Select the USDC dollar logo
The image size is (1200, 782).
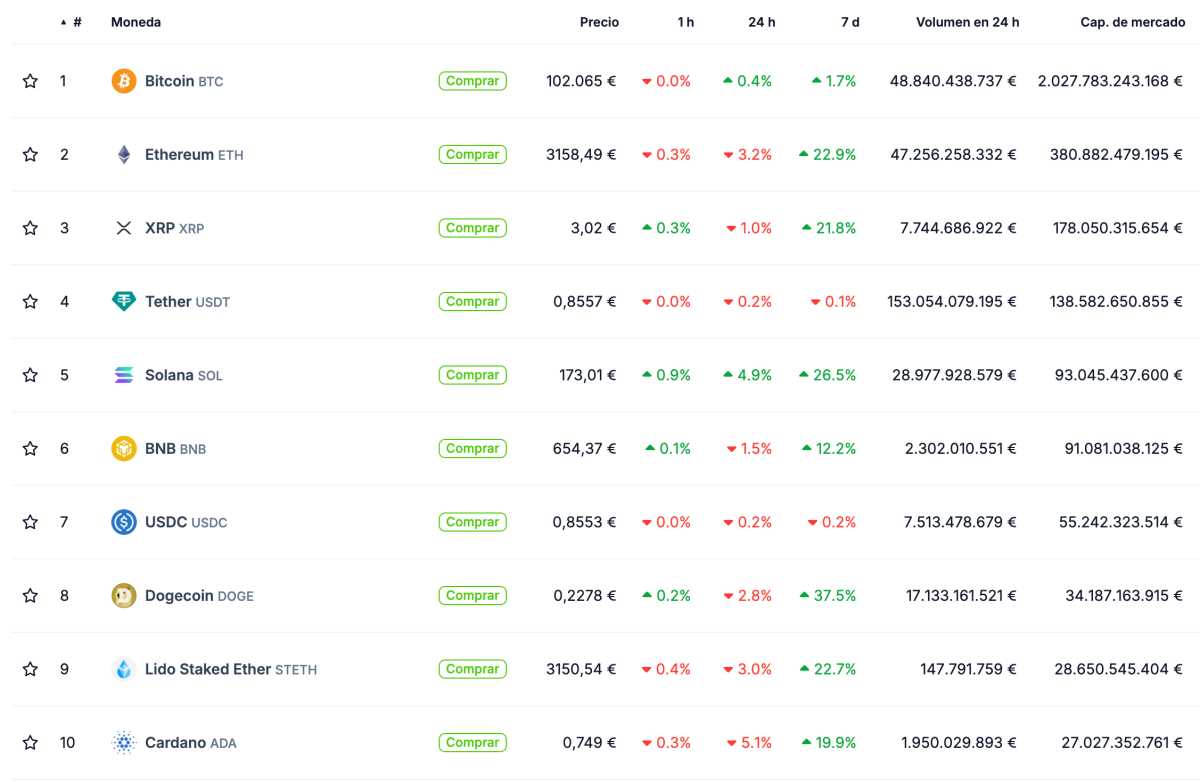tap(122, 522)
